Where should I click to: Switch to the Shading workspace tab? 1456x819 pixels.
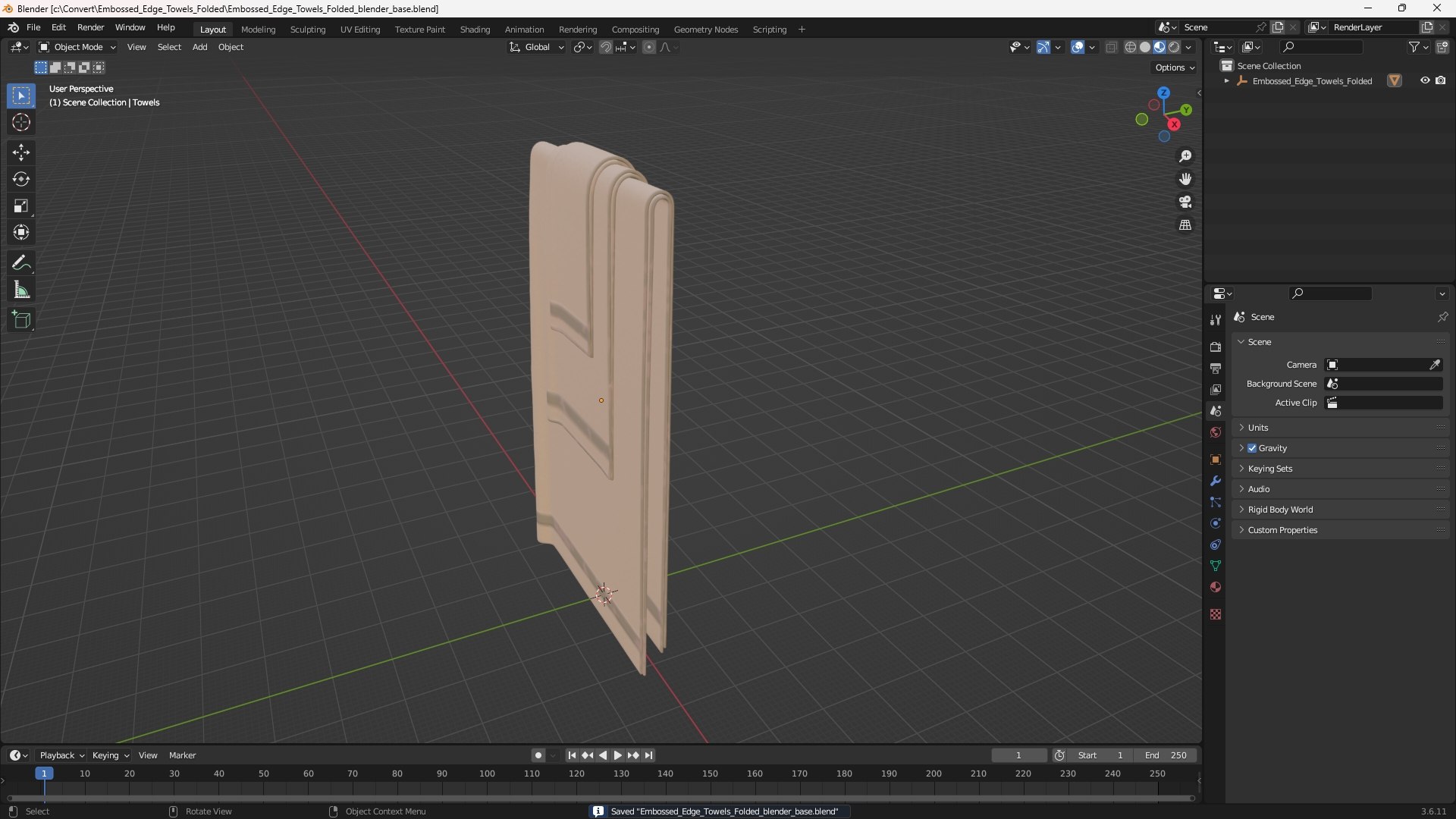click(x=475, y=30)
